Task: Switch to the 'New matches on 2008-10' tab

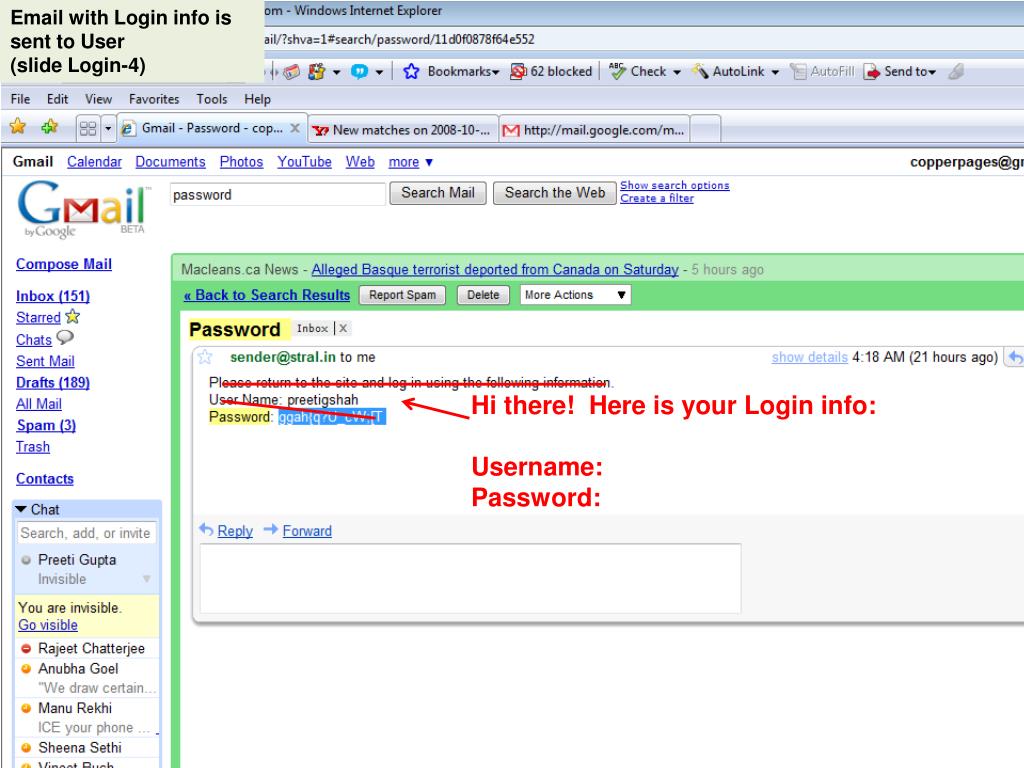Action: coord(400,129)
